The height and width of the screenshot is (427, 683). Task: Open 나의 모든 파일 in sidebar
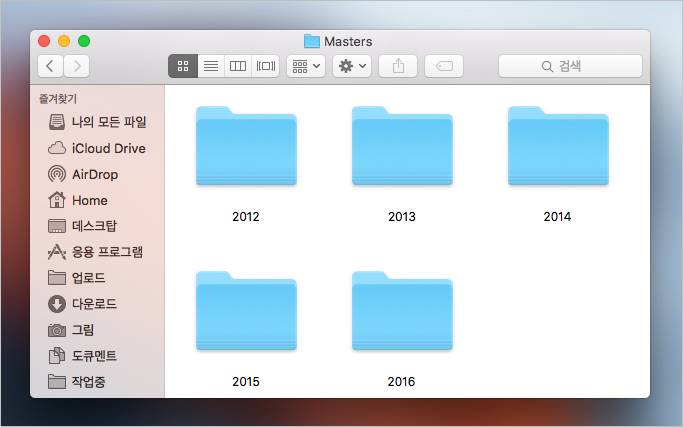(97, 122)
